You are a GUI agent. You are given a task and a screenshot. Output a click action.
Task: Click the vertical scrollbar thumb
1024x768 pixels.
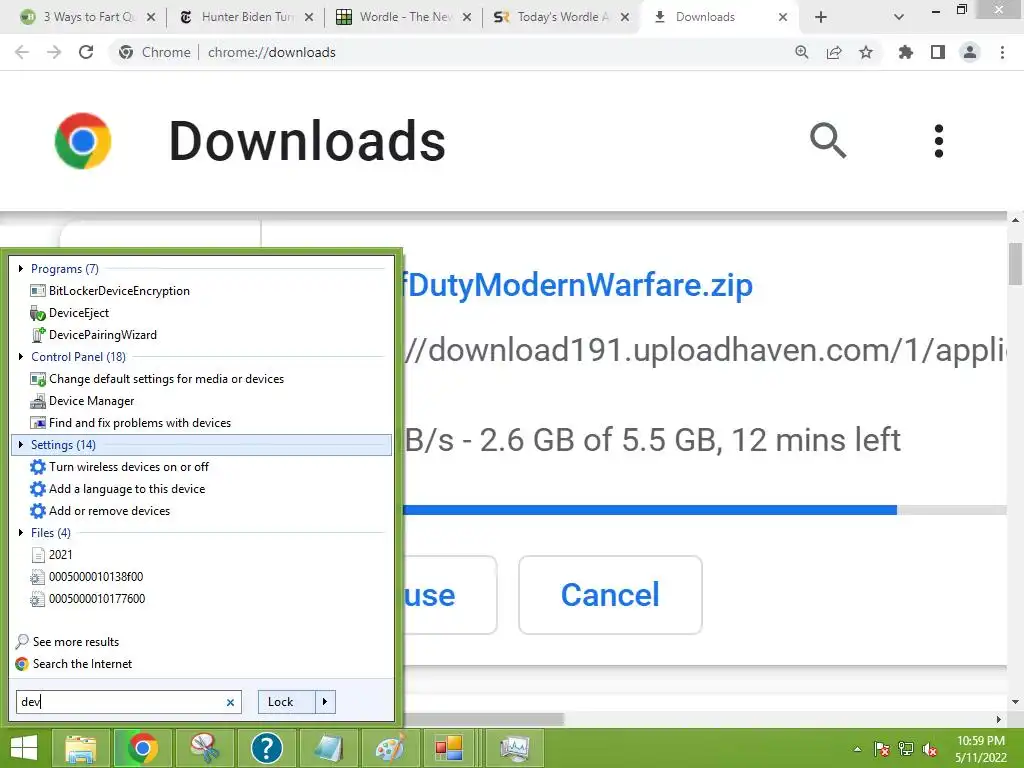tap(1015, 264)
